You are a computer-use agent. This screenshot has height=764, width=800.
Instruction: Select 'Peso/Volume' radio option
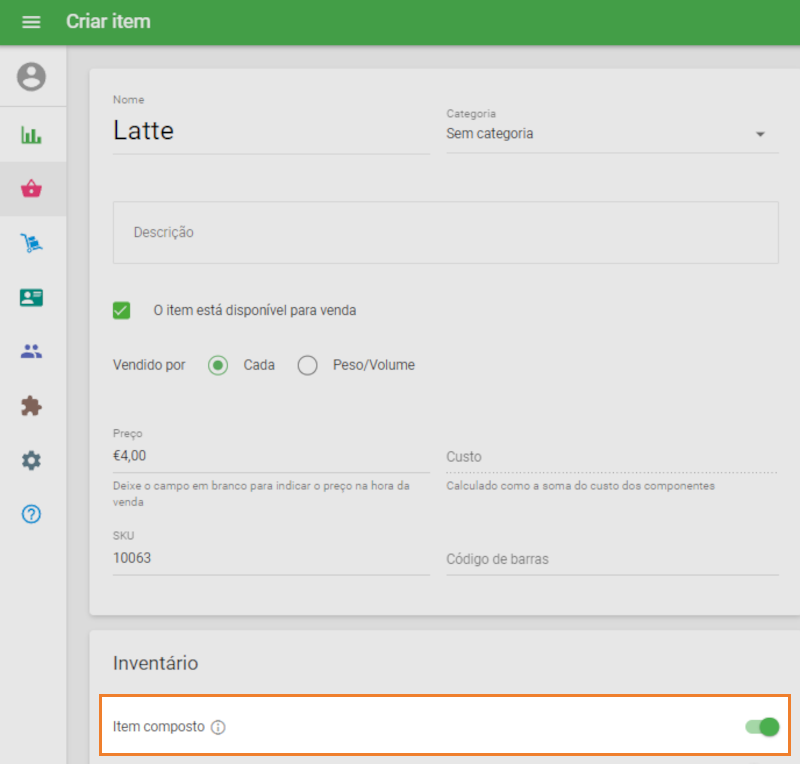(x=308, y=365)
